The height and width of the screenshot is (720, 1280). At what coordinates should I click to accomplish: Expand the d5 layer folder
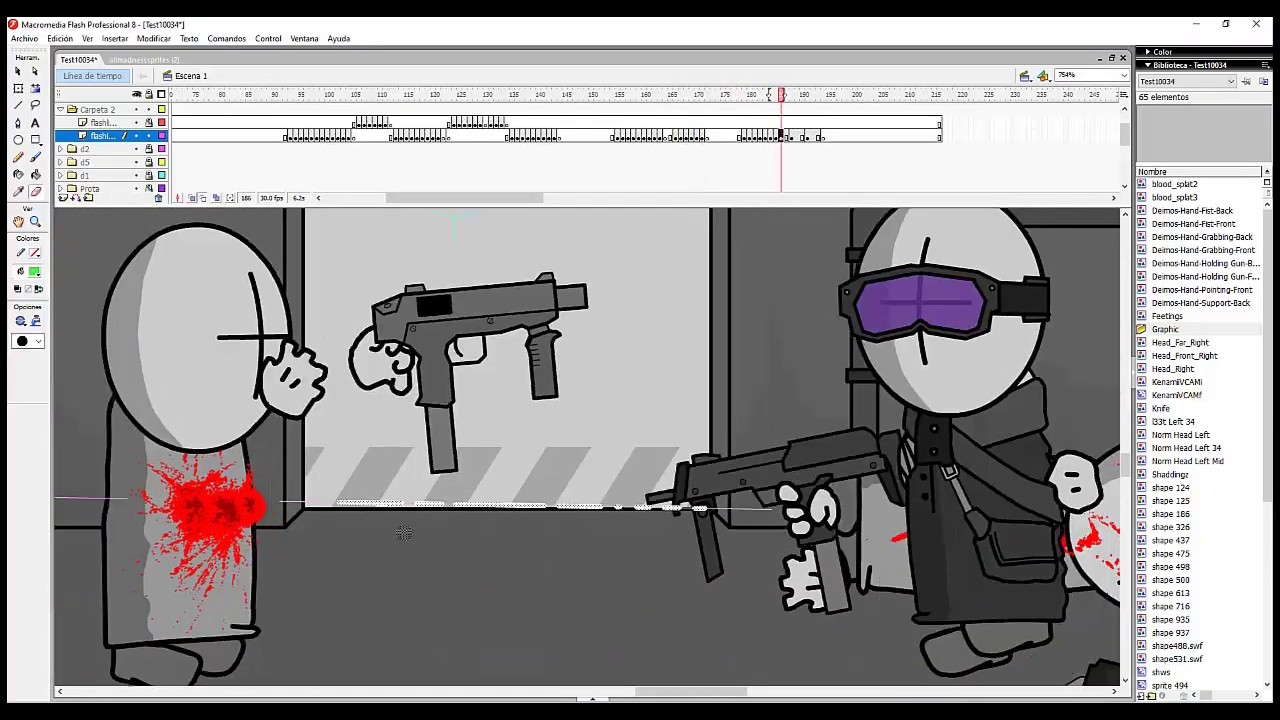tap(61, 162)
